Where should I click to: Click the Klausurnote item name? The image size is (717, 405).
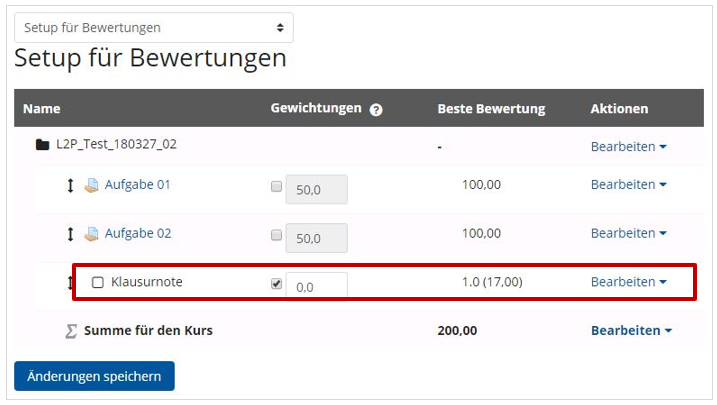coord(147,282)
